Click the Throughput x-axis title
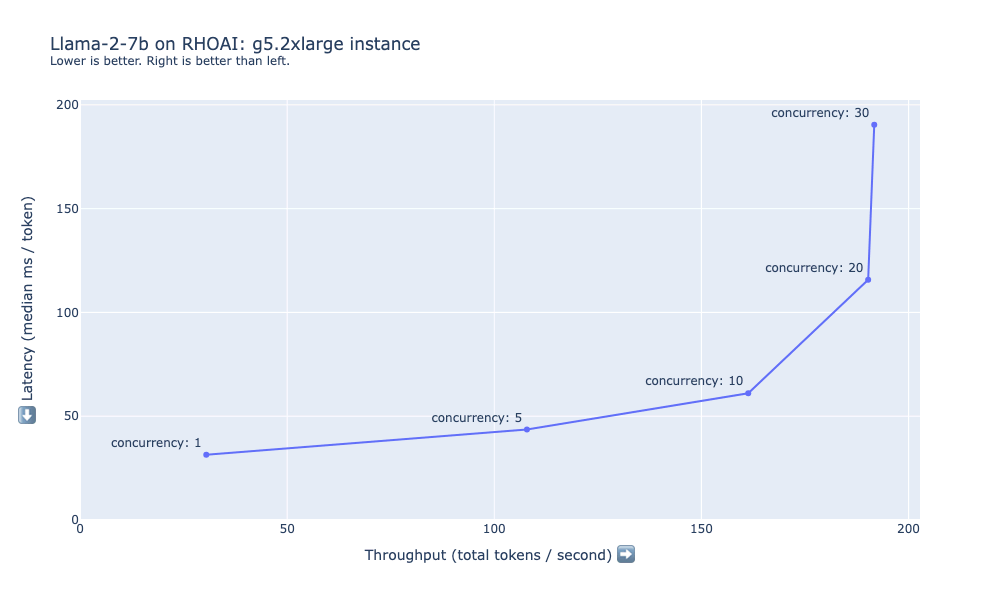1000x600 pixels. click(x=488, y=555)
